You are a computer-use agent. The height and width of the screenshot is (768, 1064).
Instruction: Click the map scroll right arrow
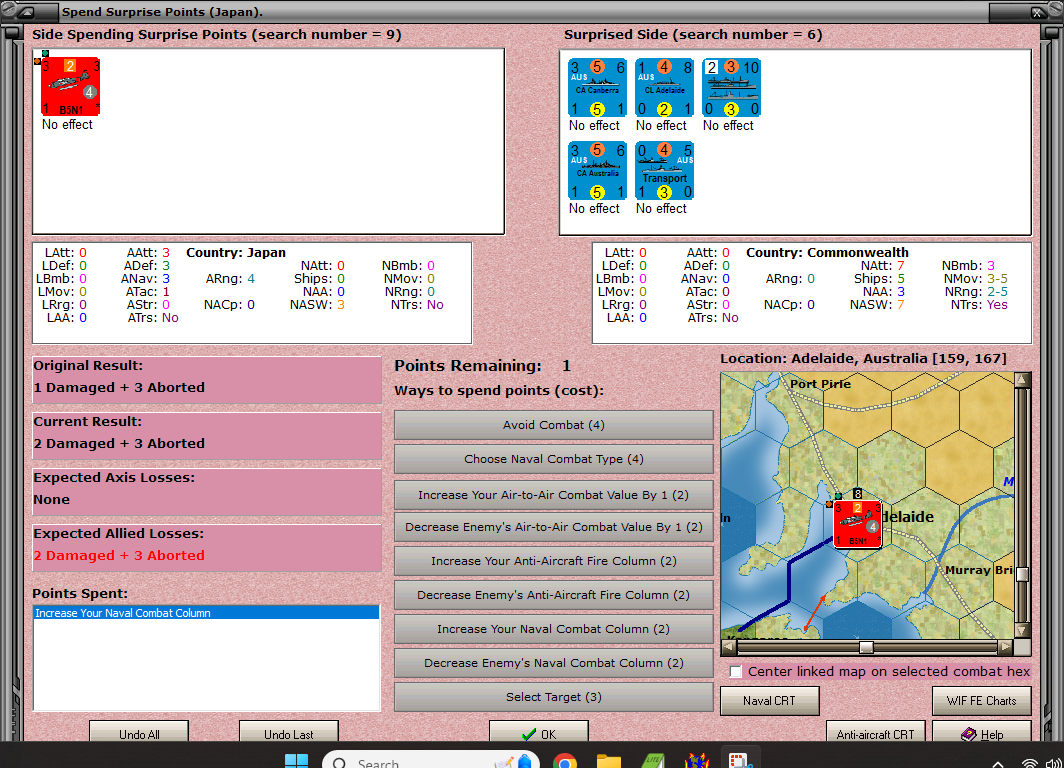click(x=1006, y=647)
